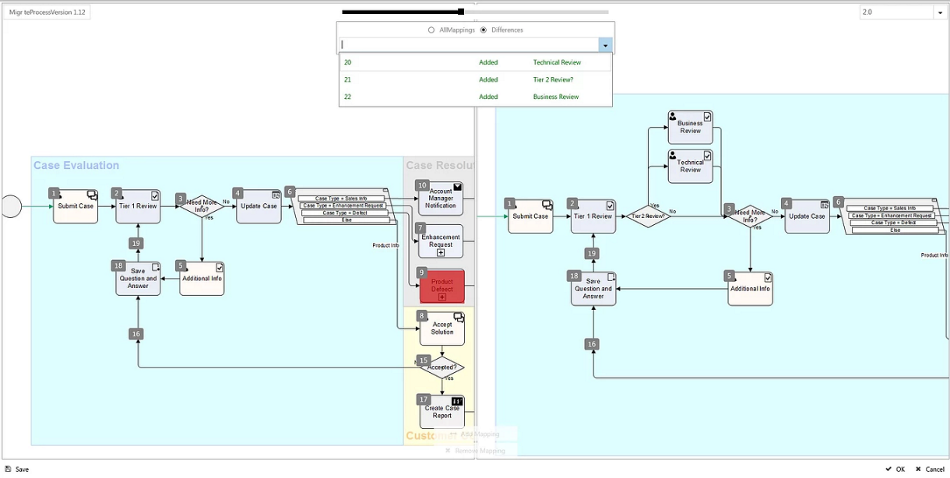Select row 22 Added Business Review
Screen dimensions: 950x478
[x=475, y=96]
